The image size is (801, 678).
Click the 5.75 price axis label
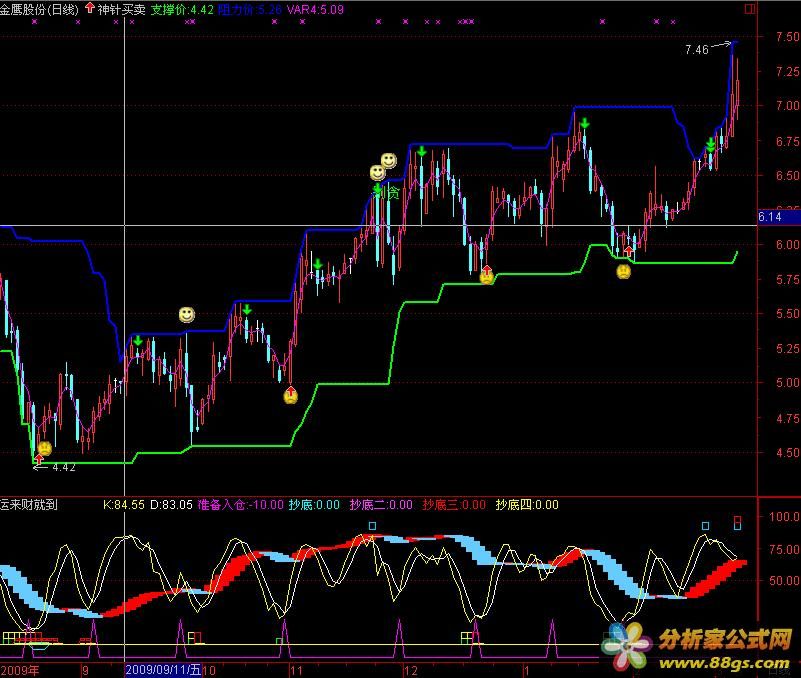point(787,279)
